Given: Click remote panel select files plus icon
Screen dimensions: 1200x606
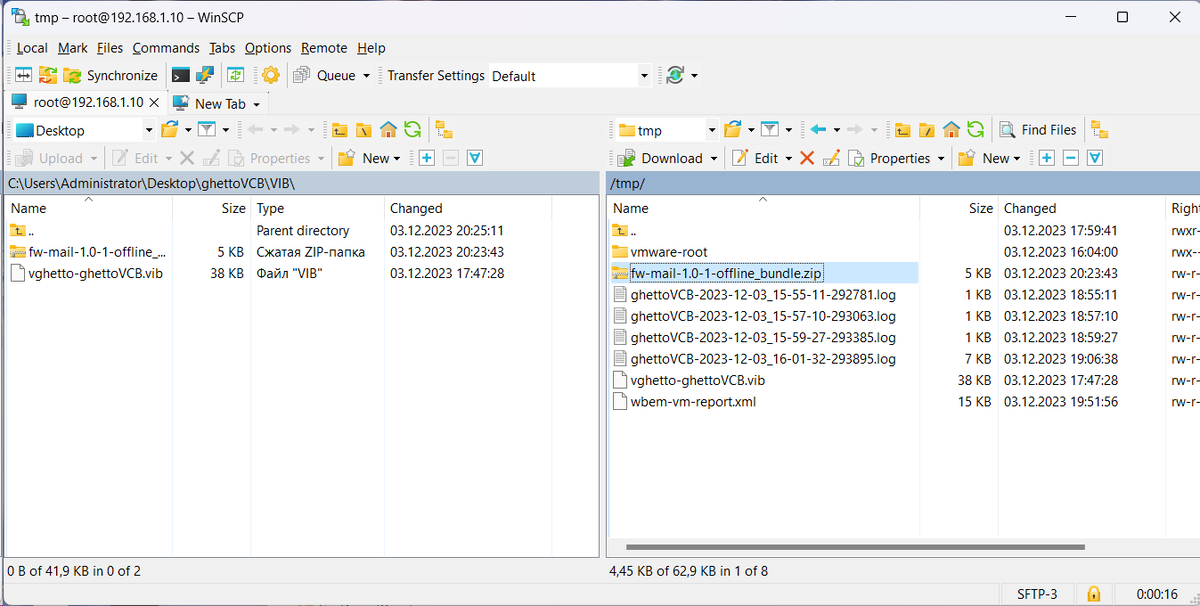Looking at the screenshot, I should point(1046,158).
